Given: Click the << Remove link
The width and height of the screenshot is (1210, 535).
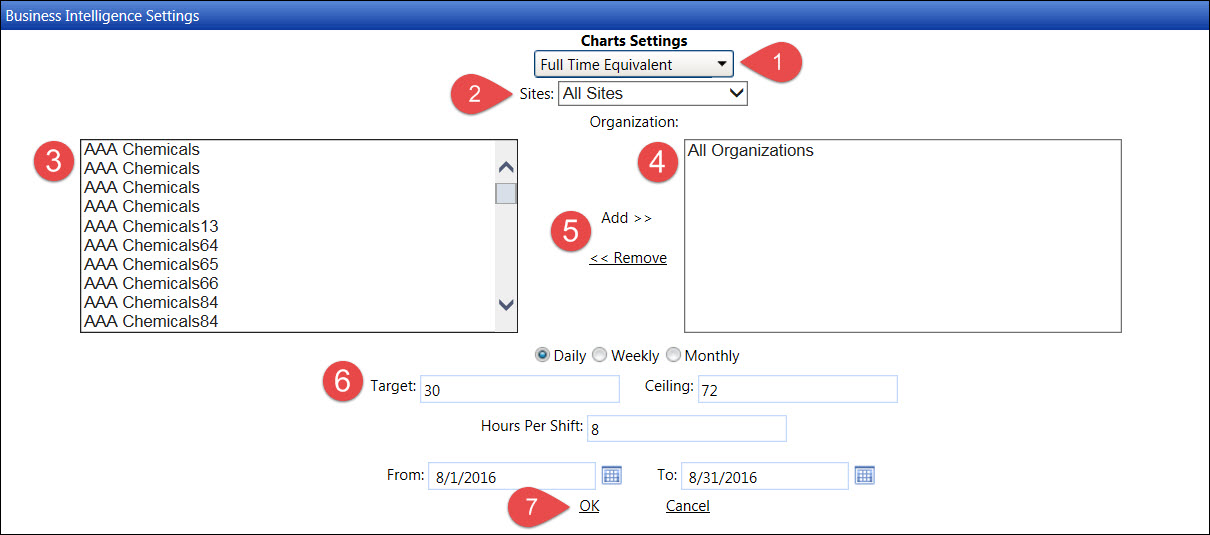Looking at the screenshot, I should 628,258.
